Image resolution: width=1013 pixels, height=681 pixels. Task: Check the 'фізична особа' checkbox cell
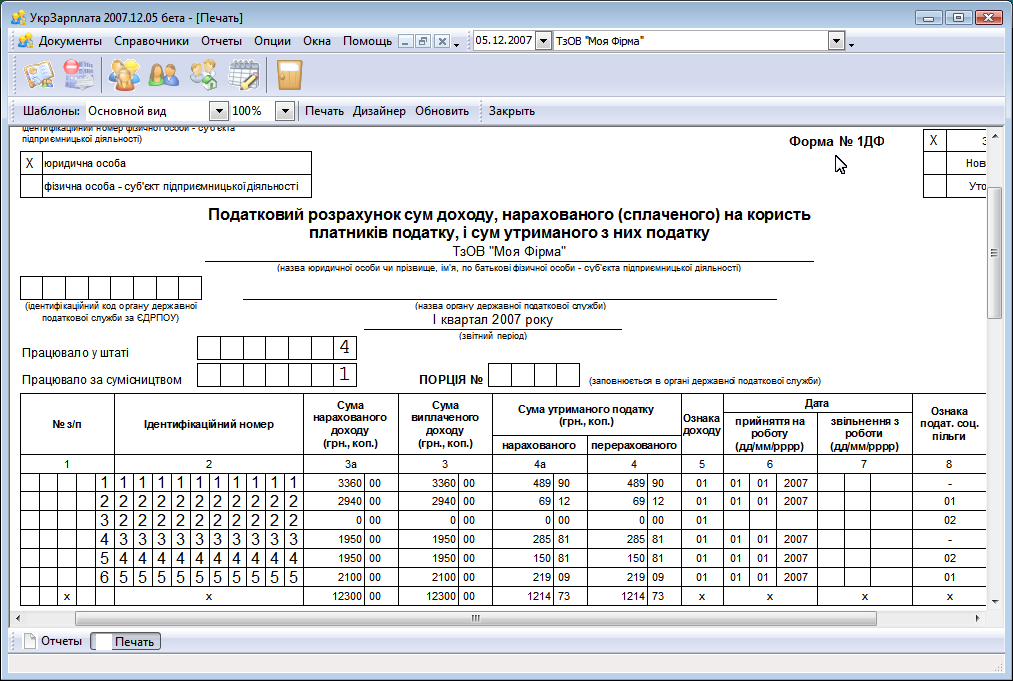[30, 186]
